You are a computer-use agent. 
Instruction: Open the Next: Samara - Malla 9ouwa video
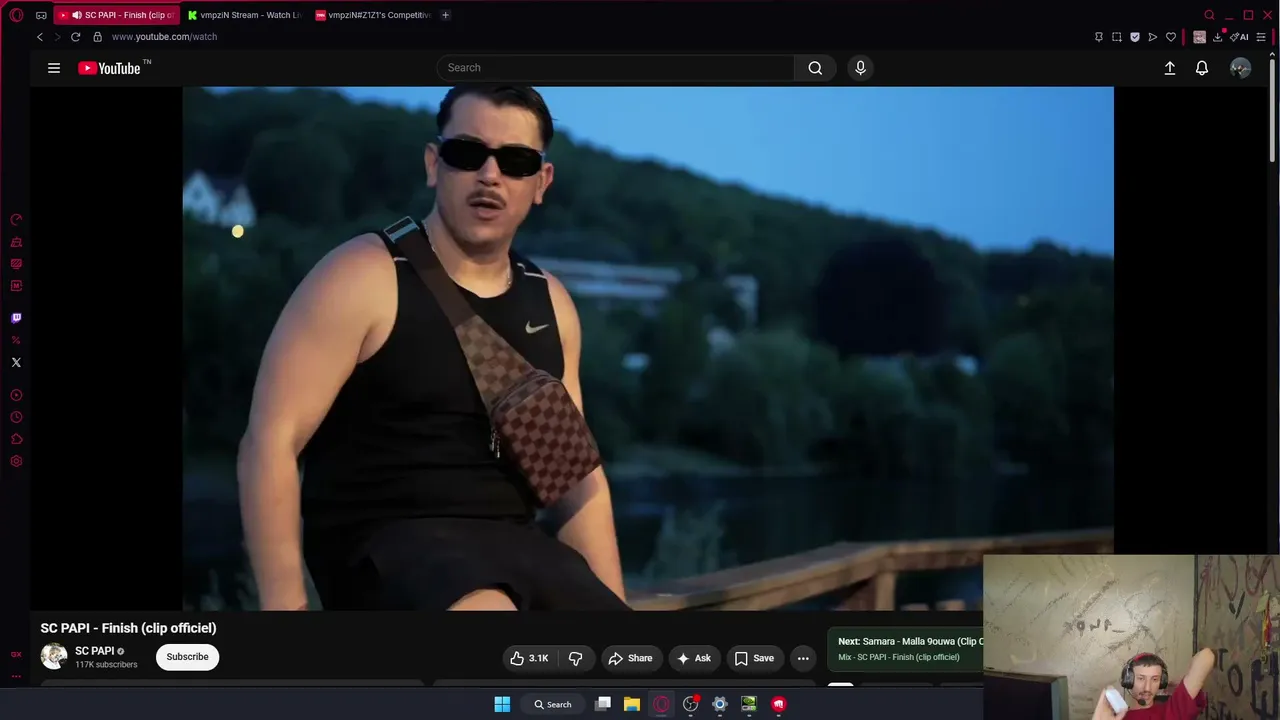[908, 648]
